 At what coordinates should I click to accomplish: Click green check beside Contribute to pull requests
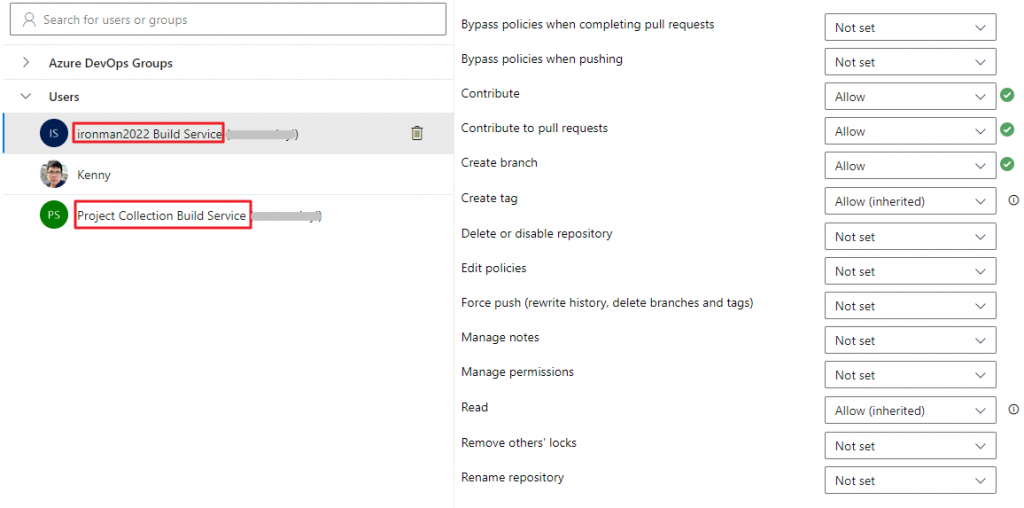tap(1008, 130)
